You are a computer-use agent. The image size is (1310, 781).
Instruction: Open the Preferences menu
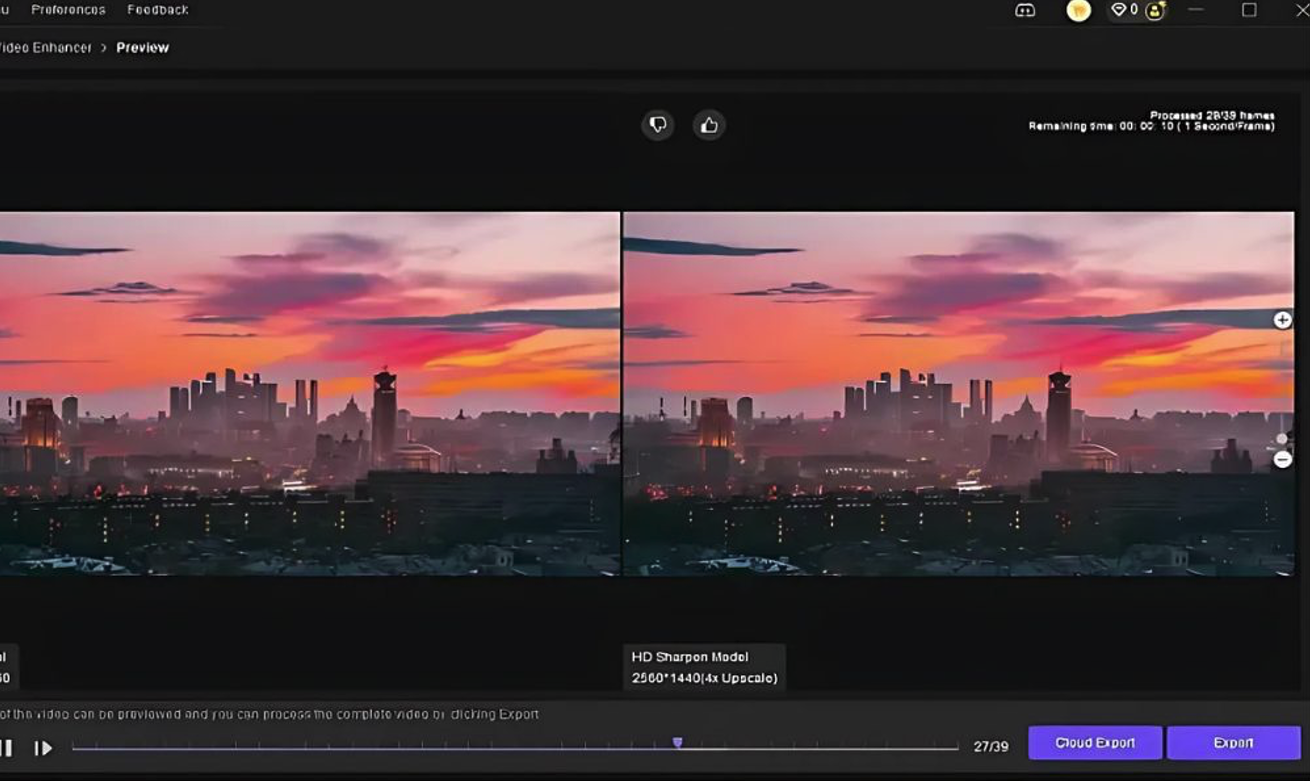point(68,10)
